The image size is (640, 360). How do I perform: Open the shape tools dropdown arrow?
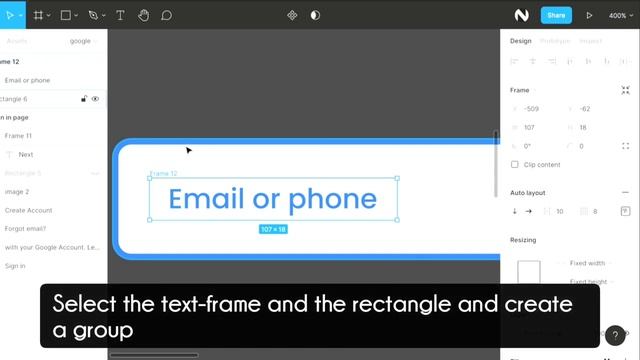76,16
